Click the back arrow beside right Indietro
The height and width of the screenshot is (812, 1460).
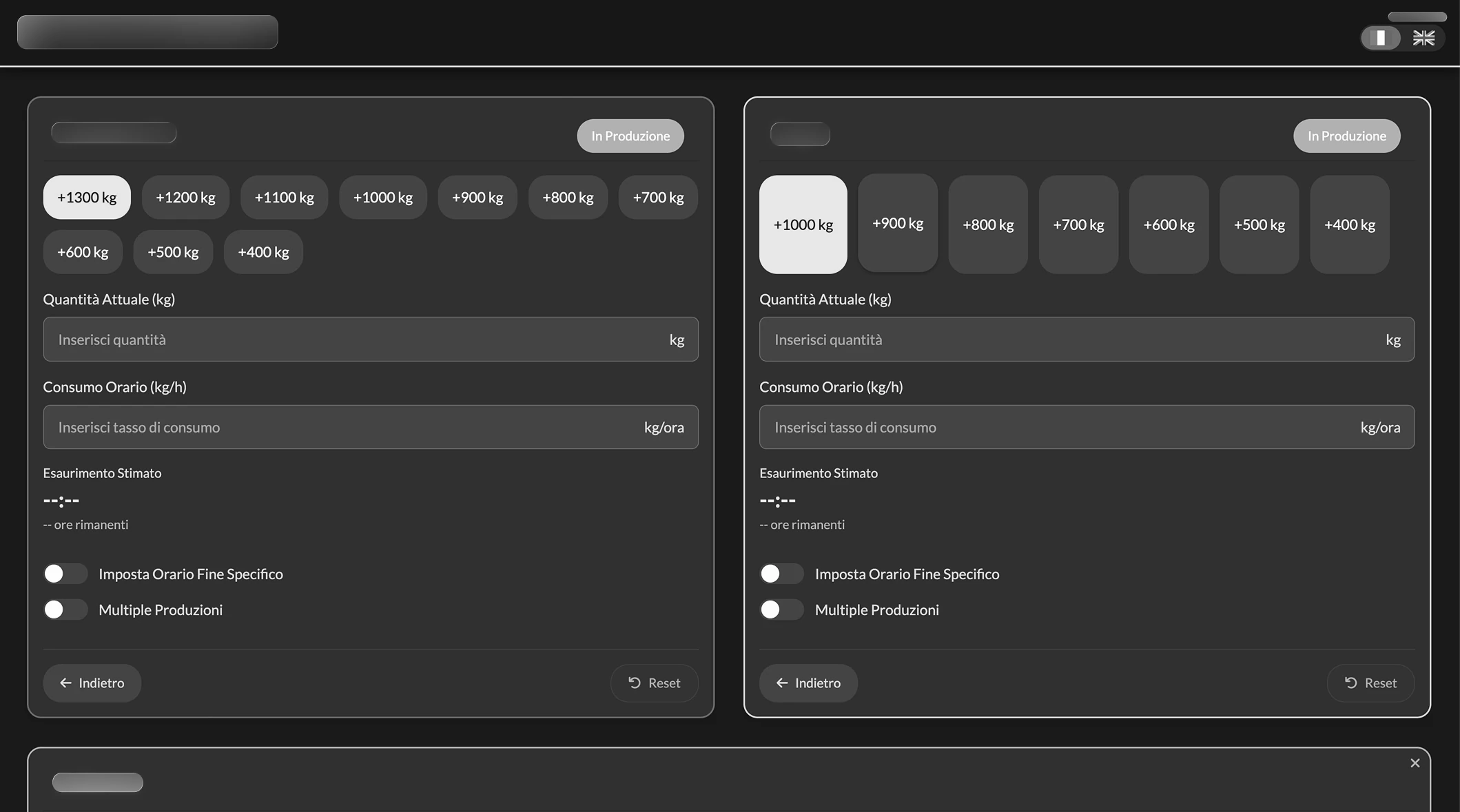tap(782, 683)
